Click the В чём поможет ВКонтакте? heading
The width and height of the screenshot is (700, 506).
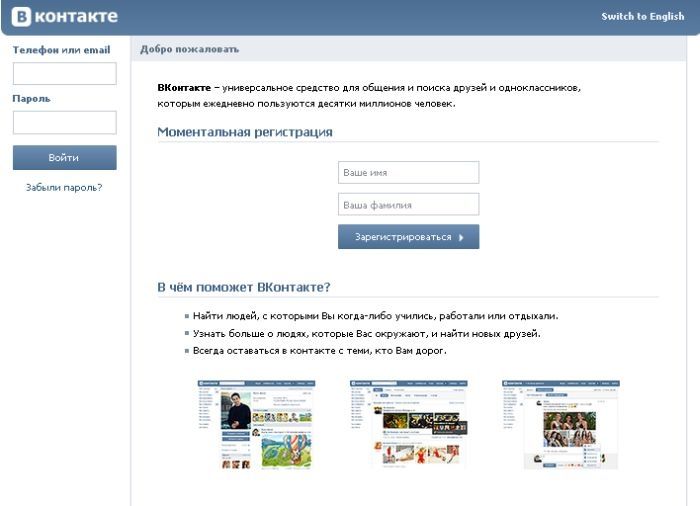(x=244, y=287)
